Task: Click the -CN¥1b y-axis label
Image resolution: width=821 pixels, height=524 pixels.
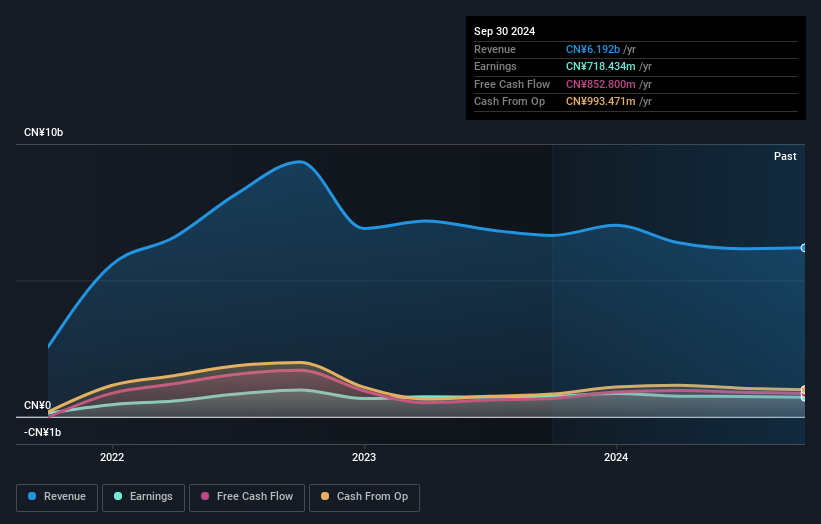Action: tap(42, 432)
